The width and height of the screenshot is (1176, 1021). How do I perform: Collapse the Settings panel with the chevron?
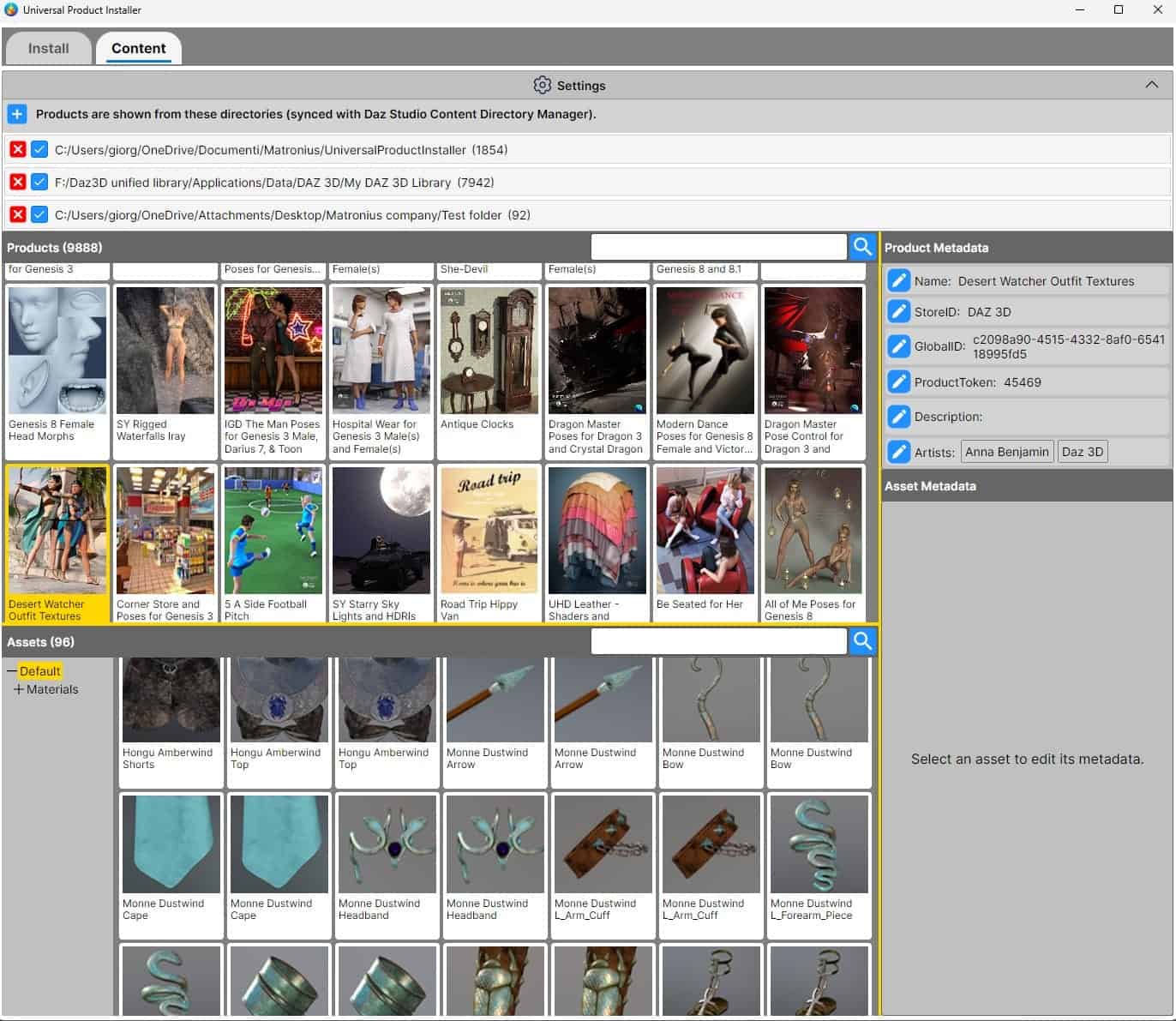1152,85
